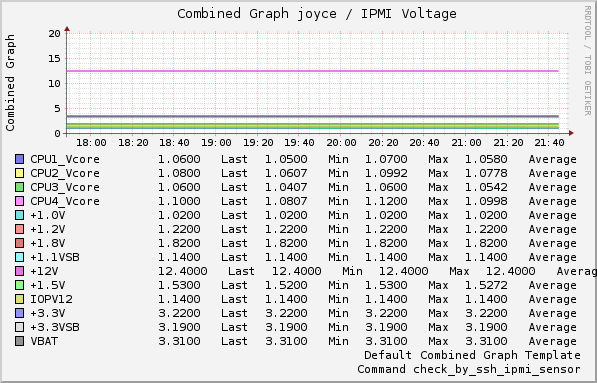This screenshot has height=383, width=597.
Task: Click the +12V last value 12.4000
Action: [182, 271]
